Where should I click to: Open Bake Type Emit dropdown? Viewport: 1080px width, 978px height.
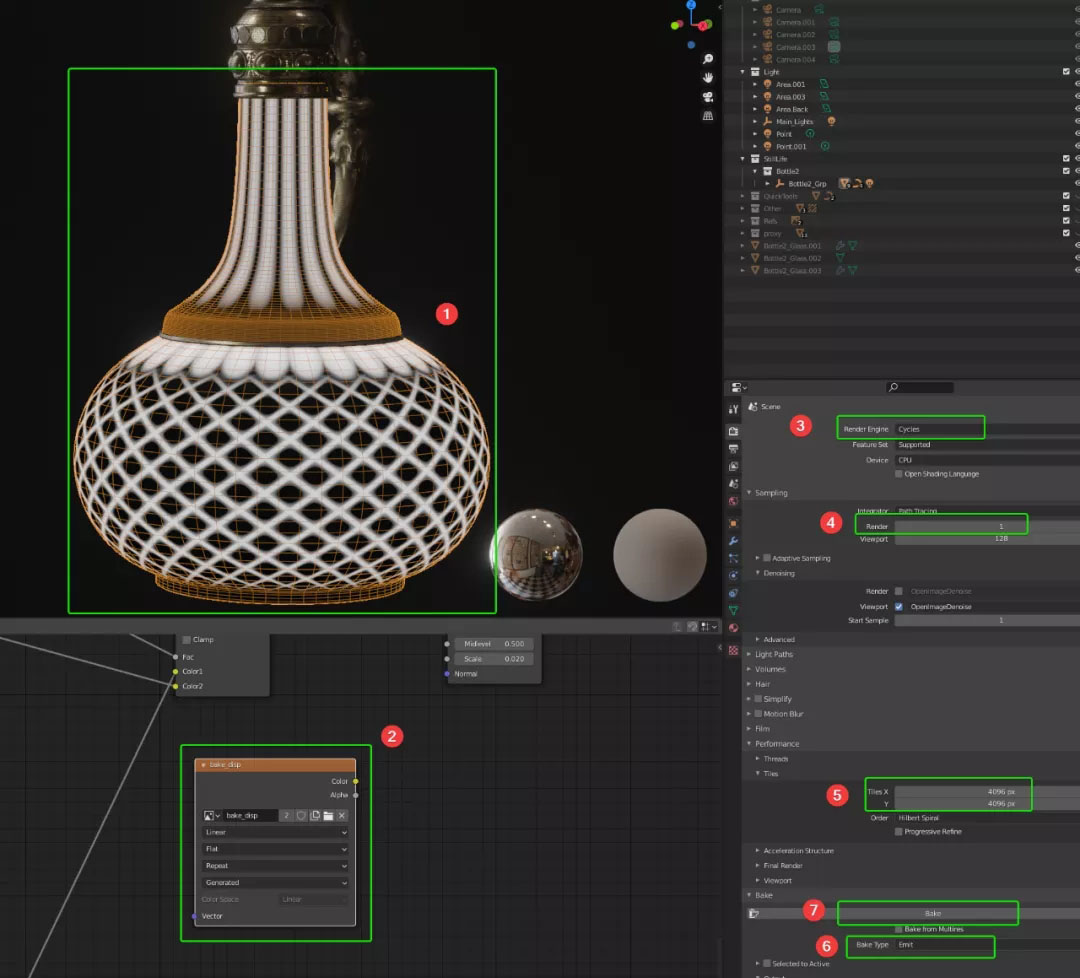click(x=987, y=945)
